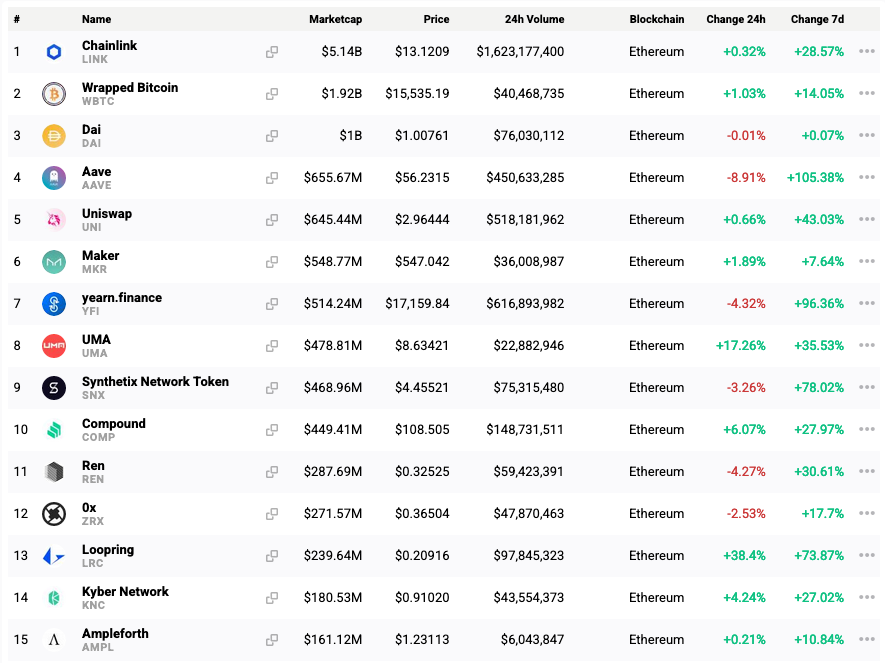The width and height of the screenshot is (885, 663).
Task: Click the Synthetix logo icon
Action: coord(54,388)
